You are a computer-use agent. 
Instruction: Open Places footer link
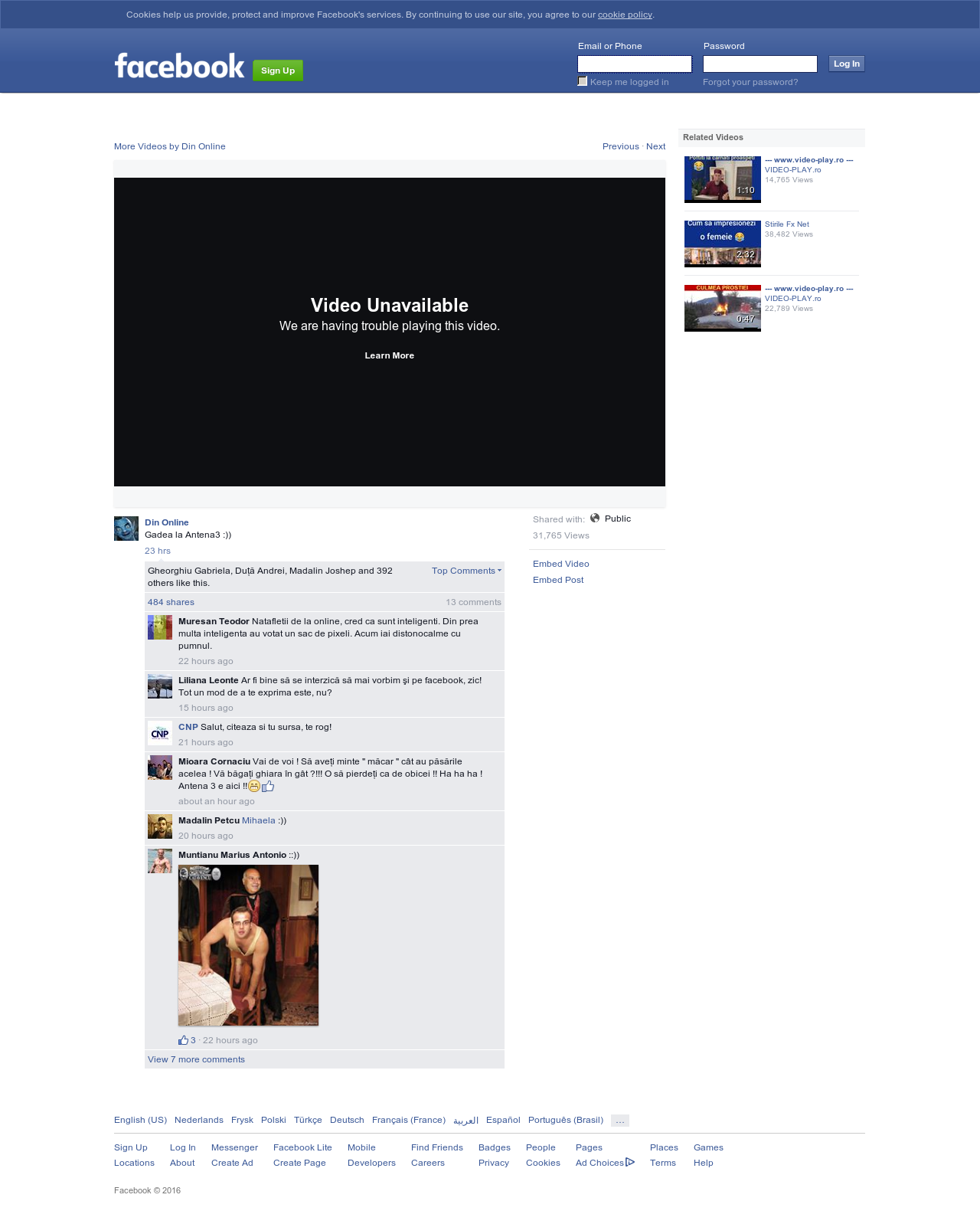coord(664,1147)
